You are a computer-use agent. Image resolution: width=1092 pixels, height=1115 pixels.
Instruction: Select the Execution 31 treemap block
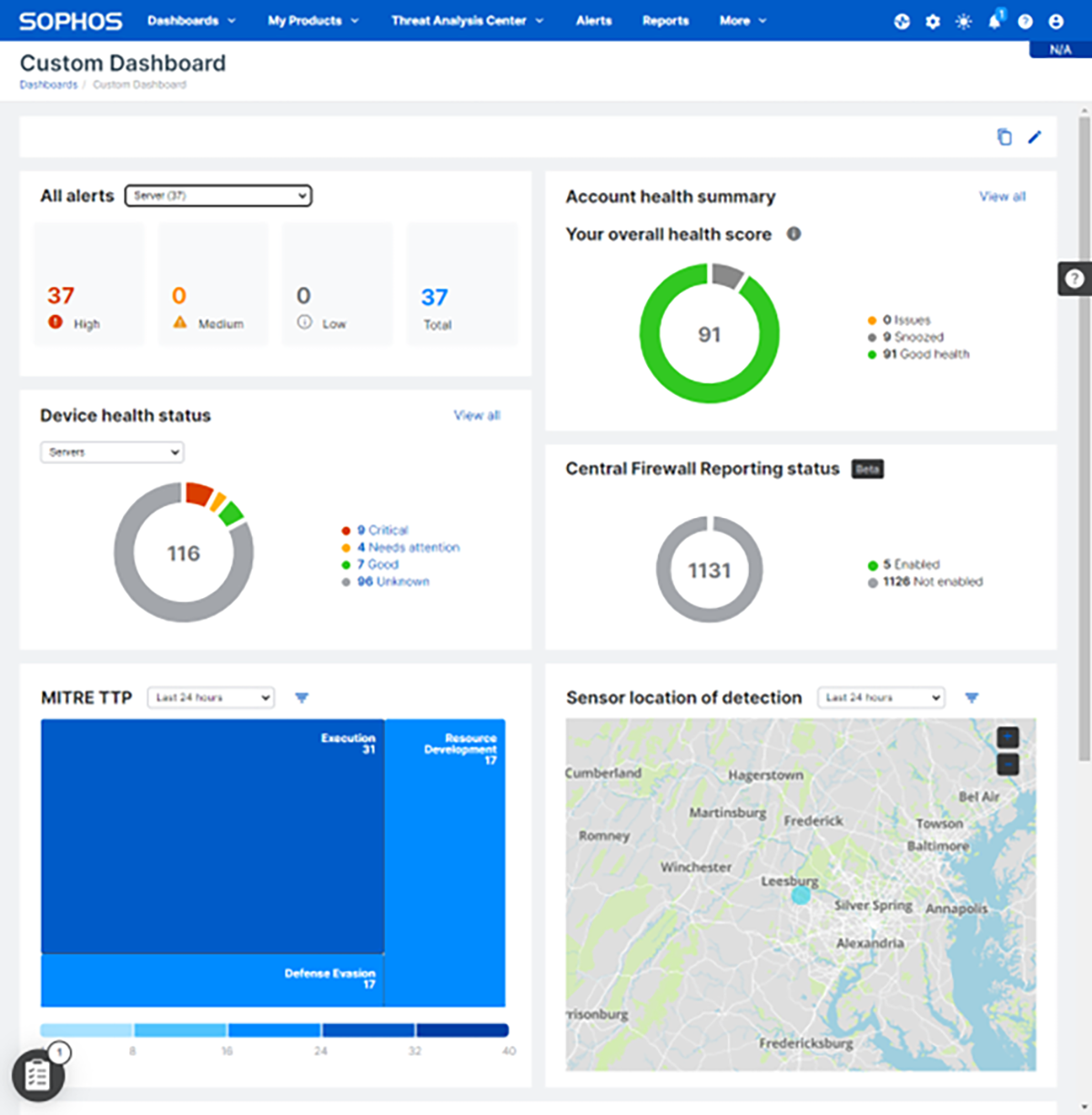[x=212, y=836]
